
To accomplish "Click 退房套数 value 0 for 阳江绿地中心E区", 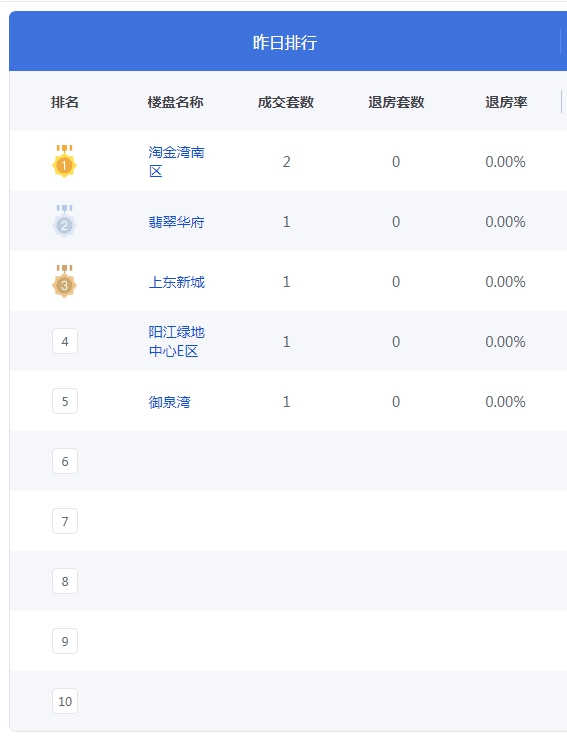I will [x=396, y=342].
